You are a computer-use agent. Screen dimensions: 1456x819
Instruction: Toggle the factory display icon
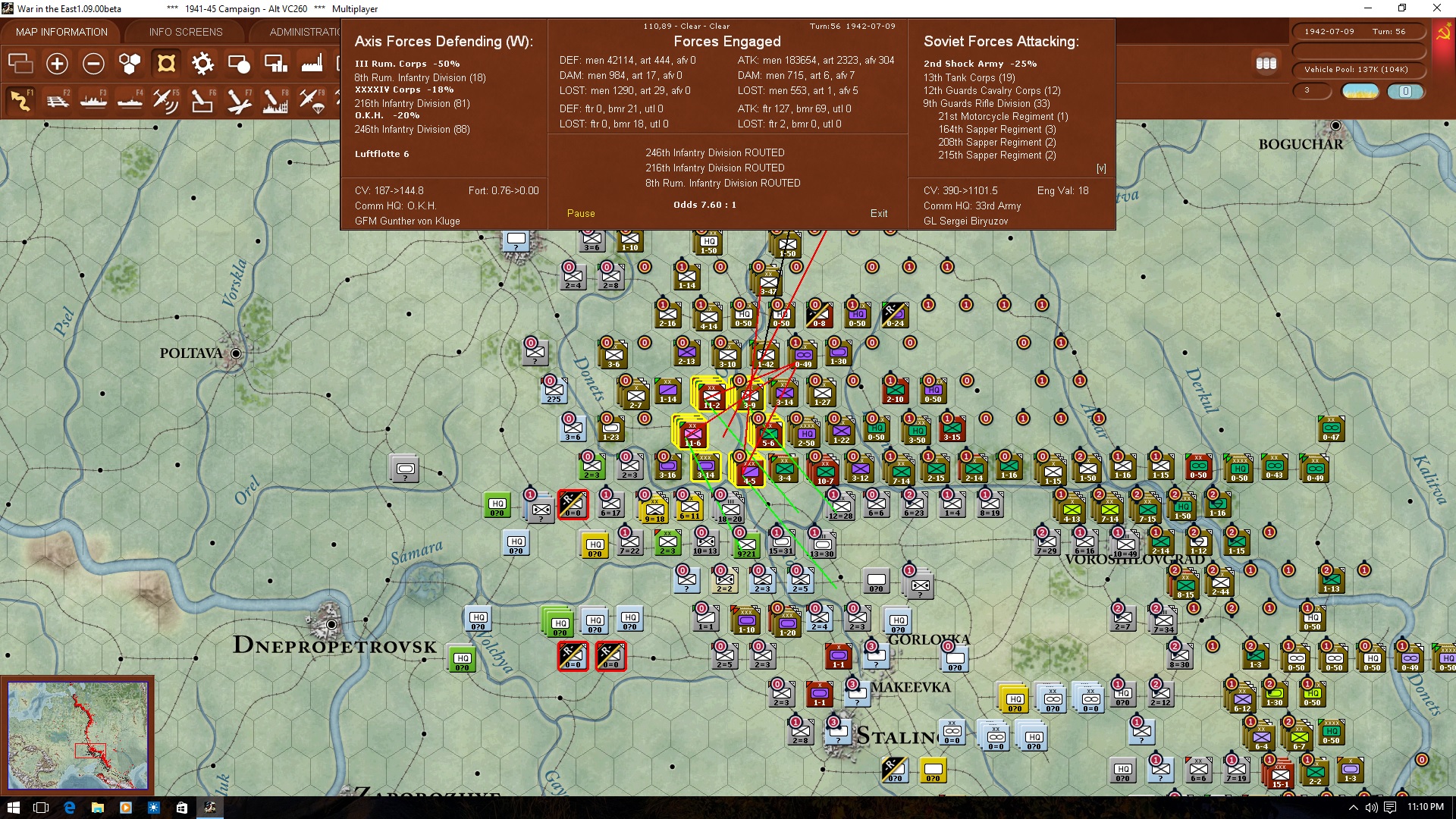click(x=312, y=64)
